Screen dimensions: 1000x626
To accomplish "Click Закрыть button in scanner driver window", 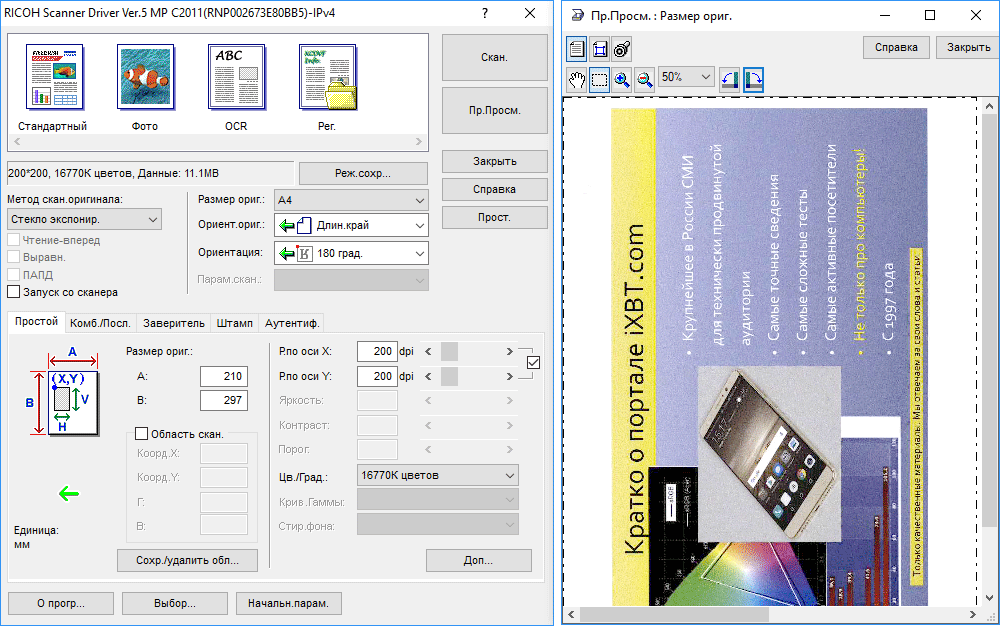I will click(494, 161).
